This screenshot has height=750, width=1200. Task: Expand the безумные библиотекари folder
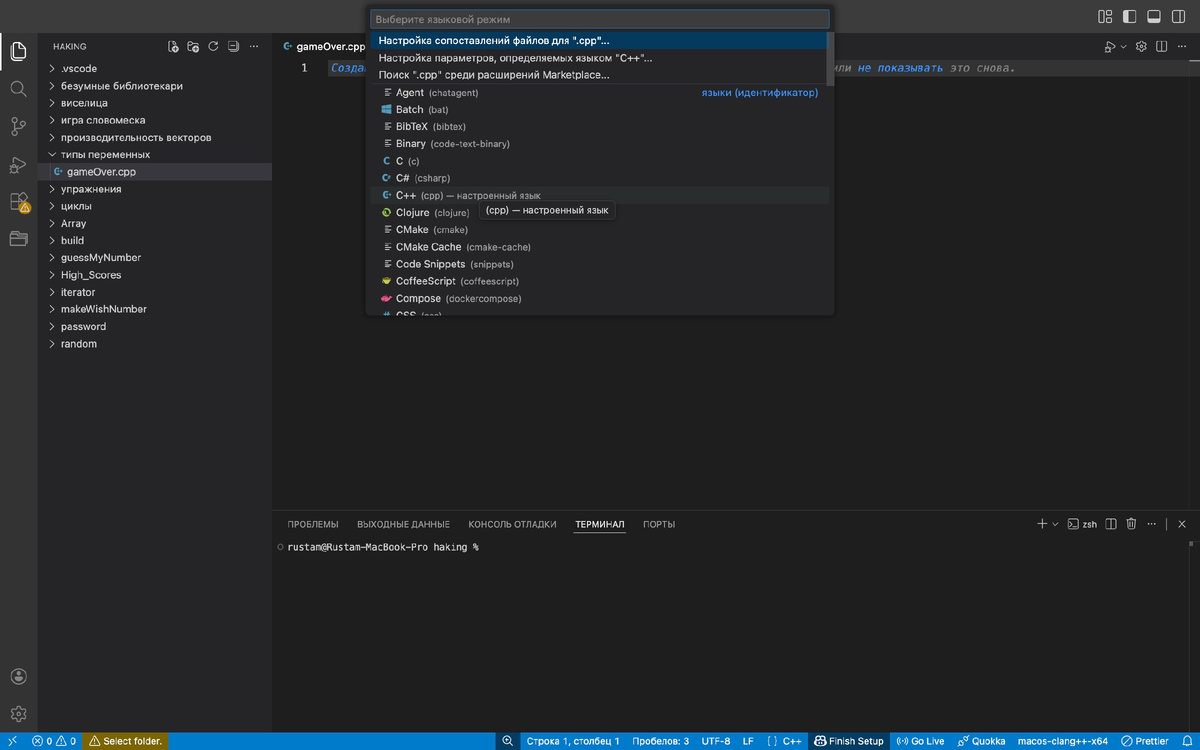155,86
